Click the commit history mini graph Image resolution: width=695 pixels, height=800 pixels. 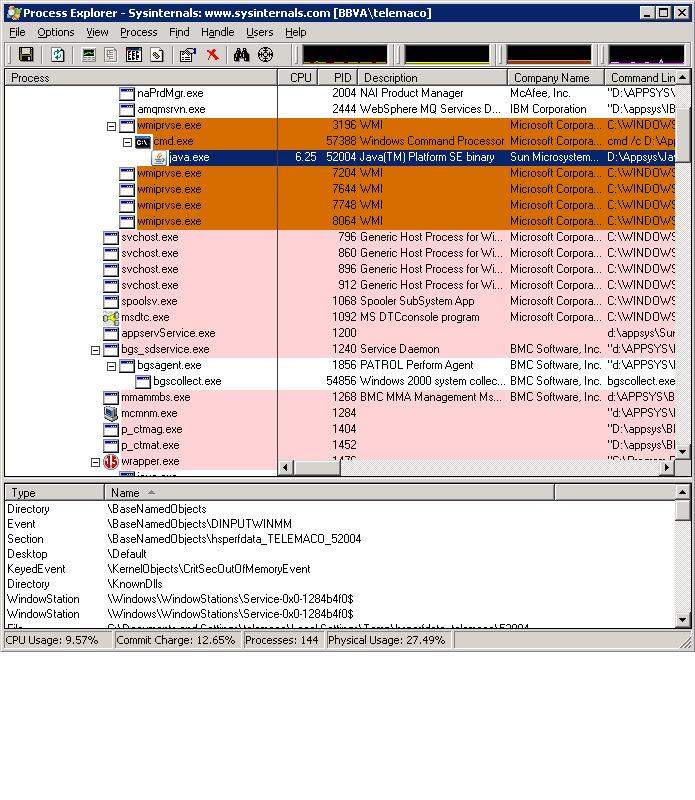[446, 55]
